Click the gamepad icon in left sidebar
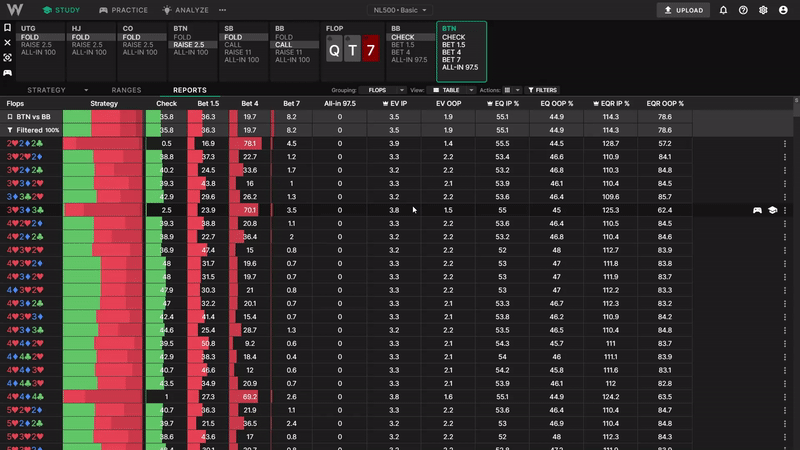Image resolution: width=800 pixels, height=450 pixels. pyautogui.click(x=7, y=73)
